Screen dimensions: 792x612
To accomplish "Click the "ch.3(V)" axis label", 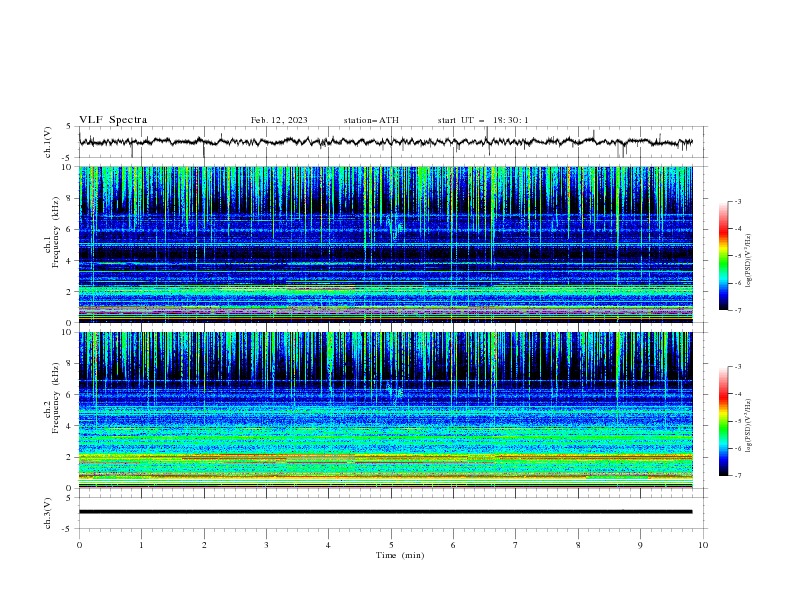I will [x=48, y=513].
